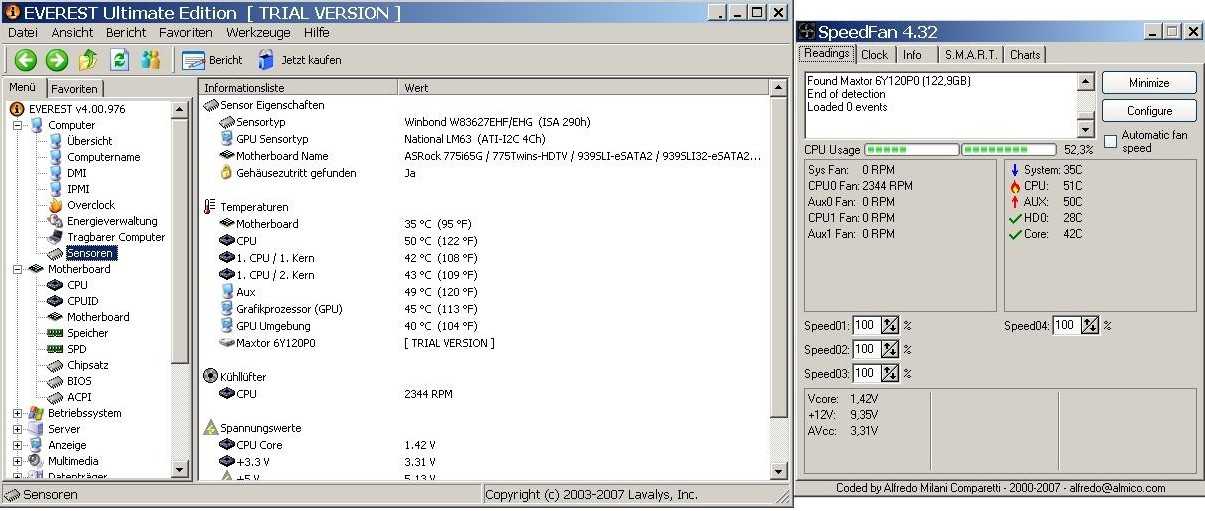Expand the Anzeige tree node

tap(17, 445)
